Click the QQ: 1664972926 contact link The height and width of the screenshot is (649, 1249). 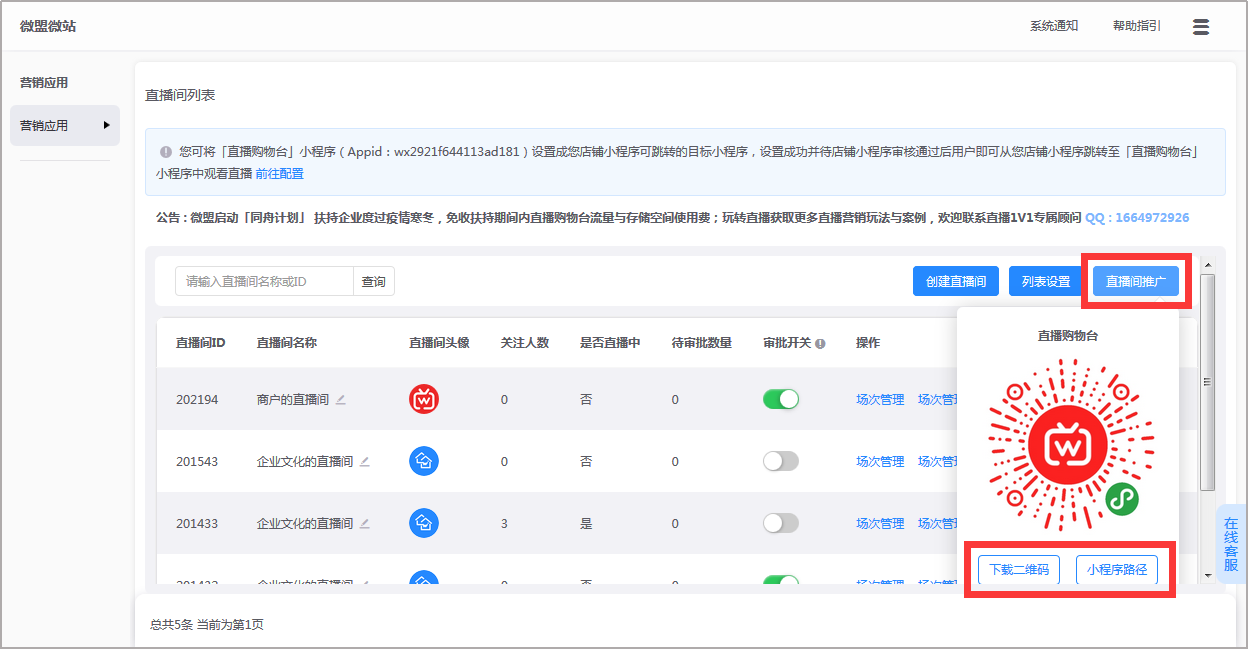tap(1137, 218)
